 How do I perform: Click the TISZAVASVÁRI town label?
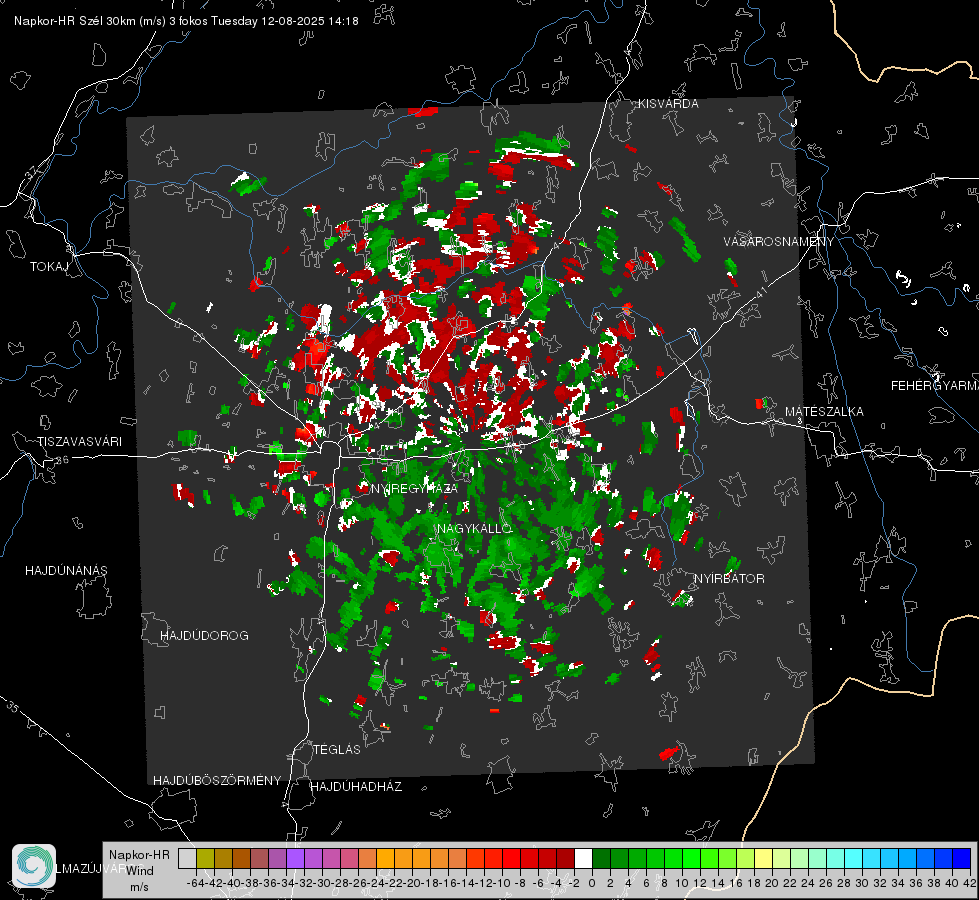(x=79, y=442)
